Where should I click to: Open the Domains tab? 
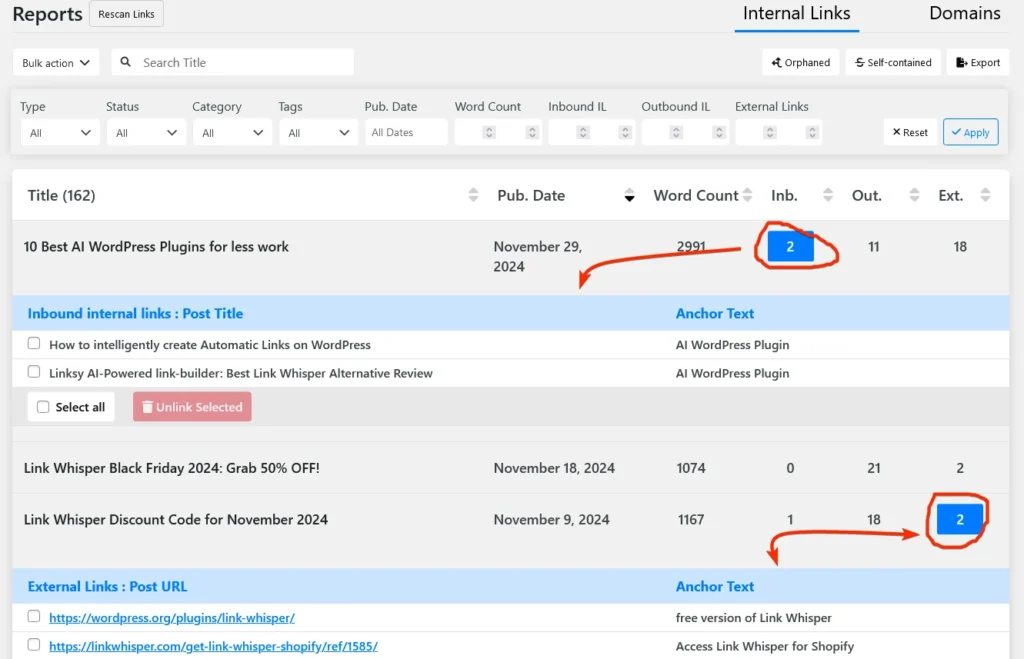[965, 14]
